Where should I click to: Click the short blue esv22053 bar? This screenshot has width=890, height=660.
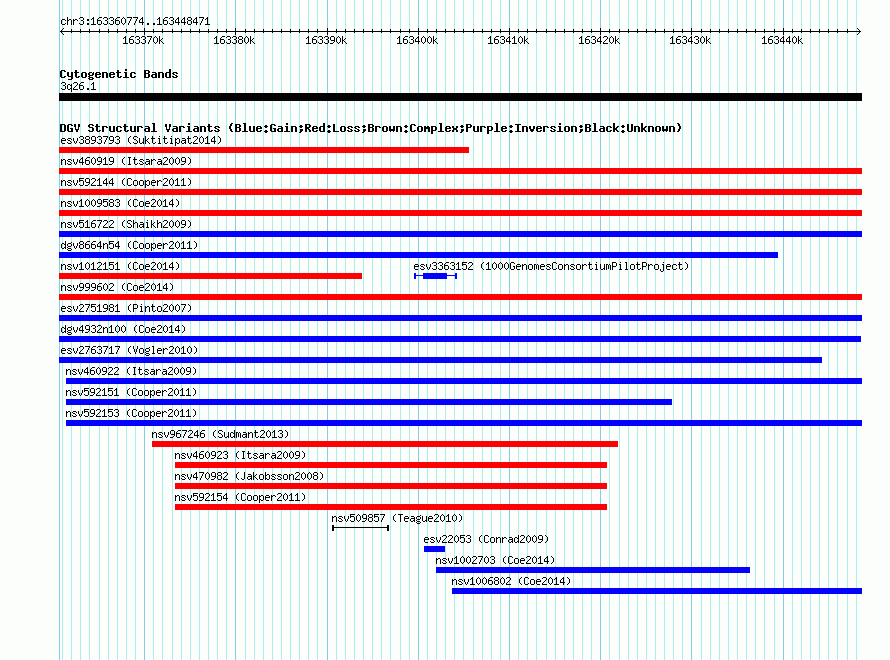[434, 549]
